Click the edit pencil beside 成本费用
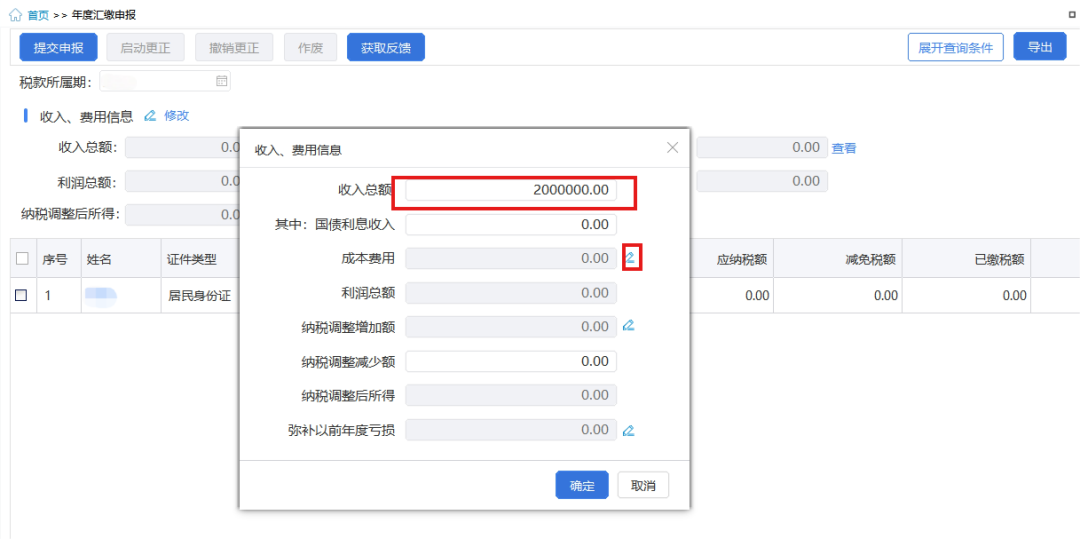 [x=630, y=258]
